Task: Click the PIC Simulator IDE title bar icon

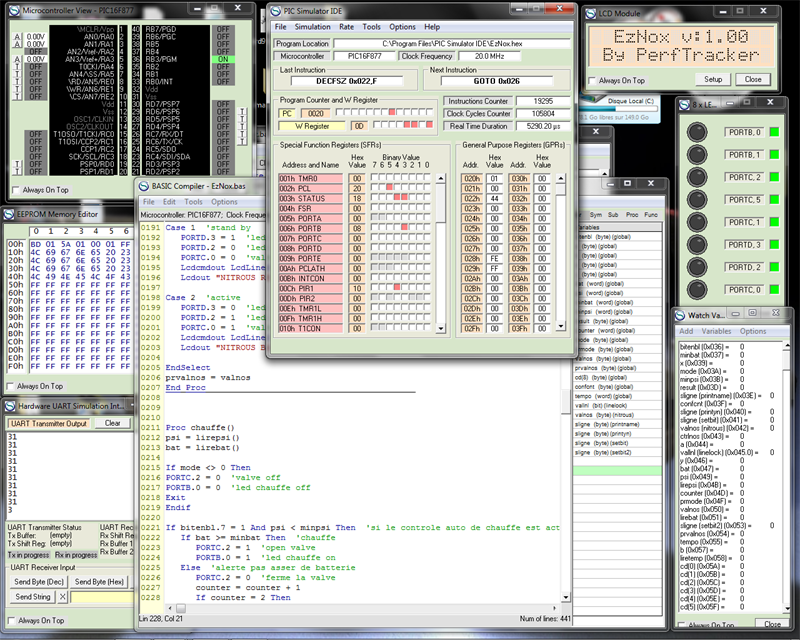Action: tap(274, 9)
